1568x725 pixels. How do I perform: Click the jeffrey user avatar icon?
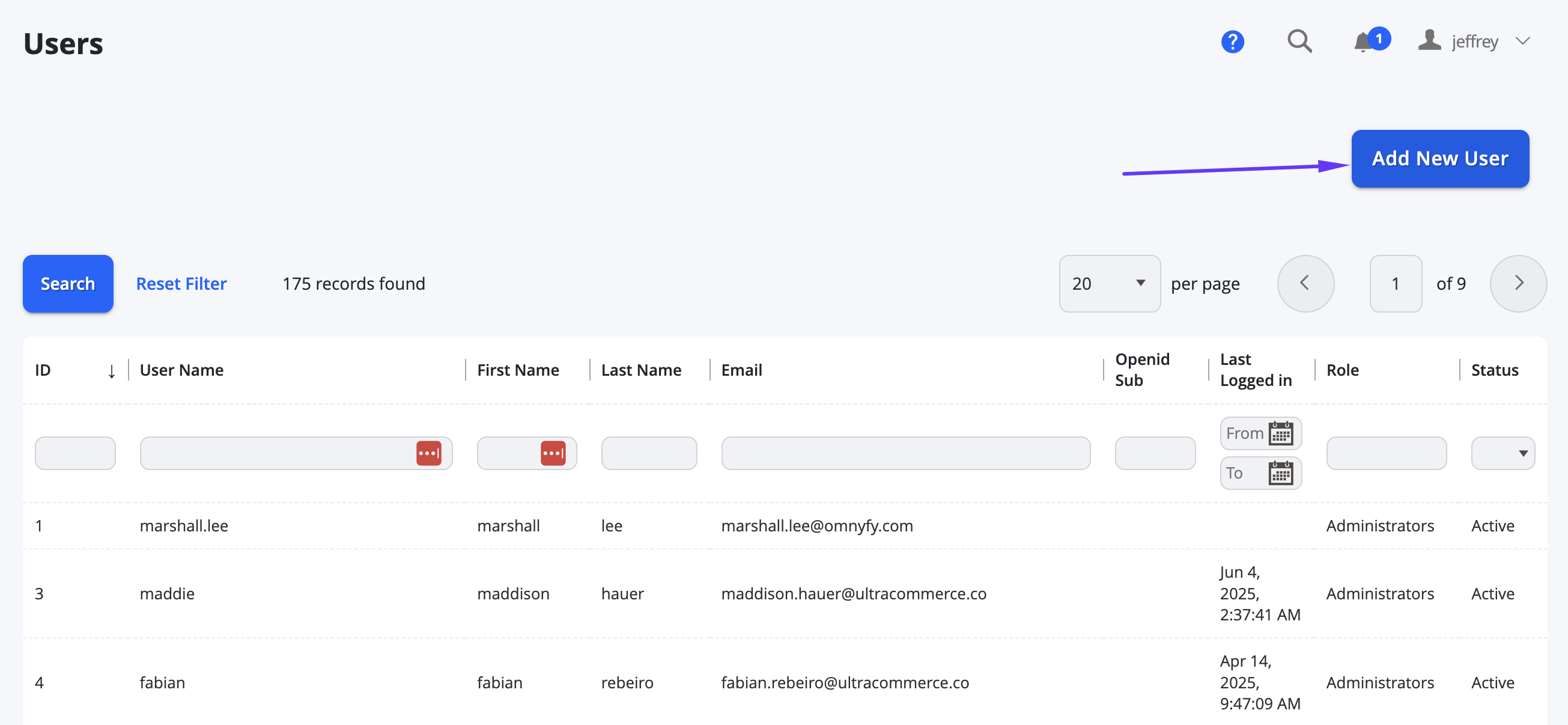(1429, 40)
